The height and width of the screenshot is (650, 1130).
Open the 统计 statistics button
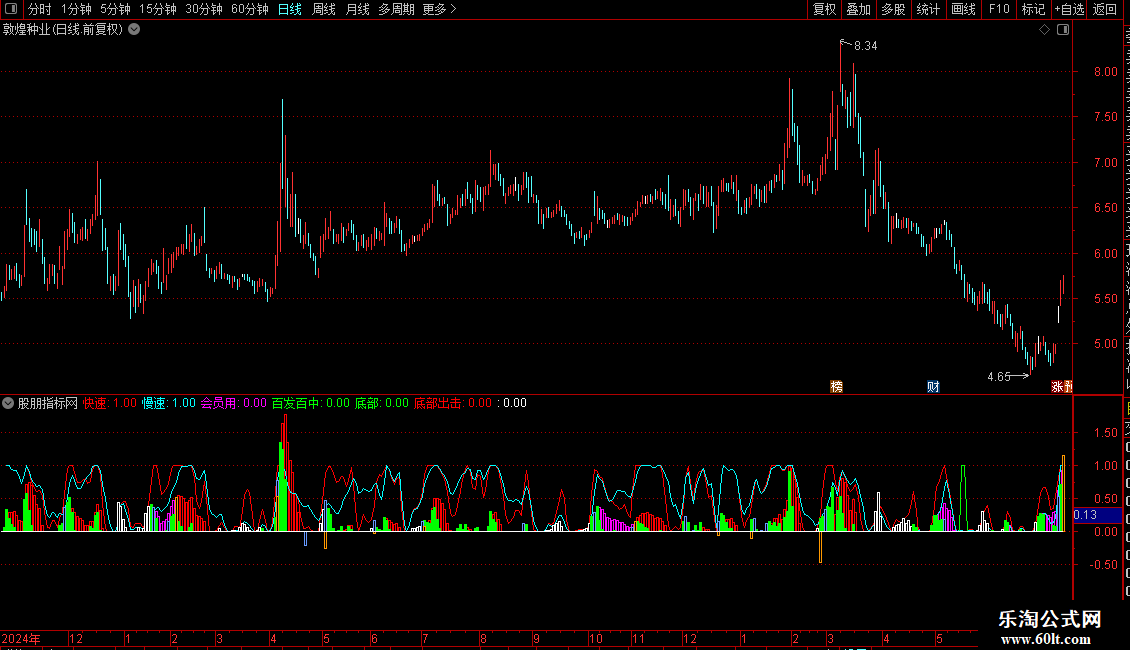coord(928,9)
